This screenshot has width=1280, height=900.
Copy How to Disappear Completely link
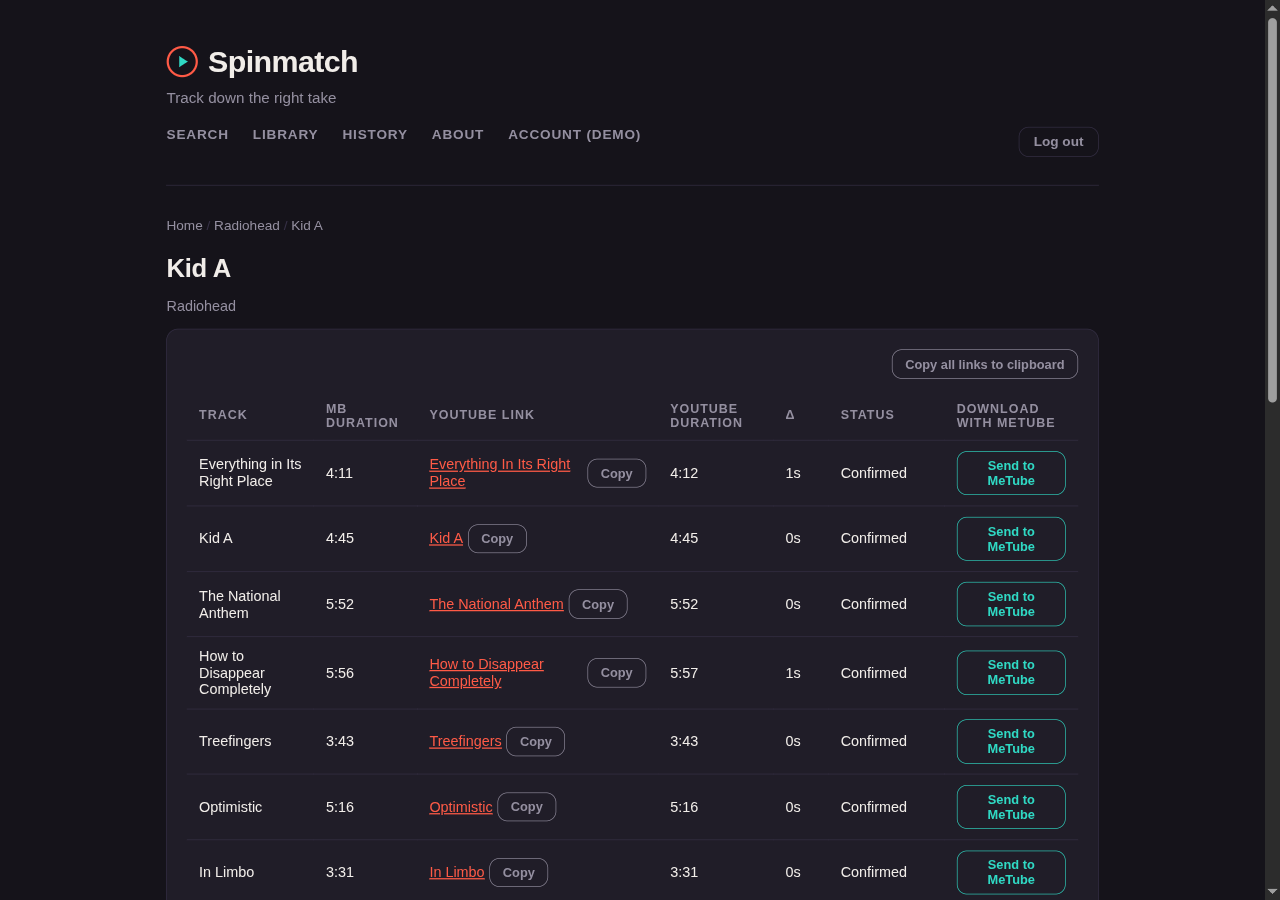616,673
